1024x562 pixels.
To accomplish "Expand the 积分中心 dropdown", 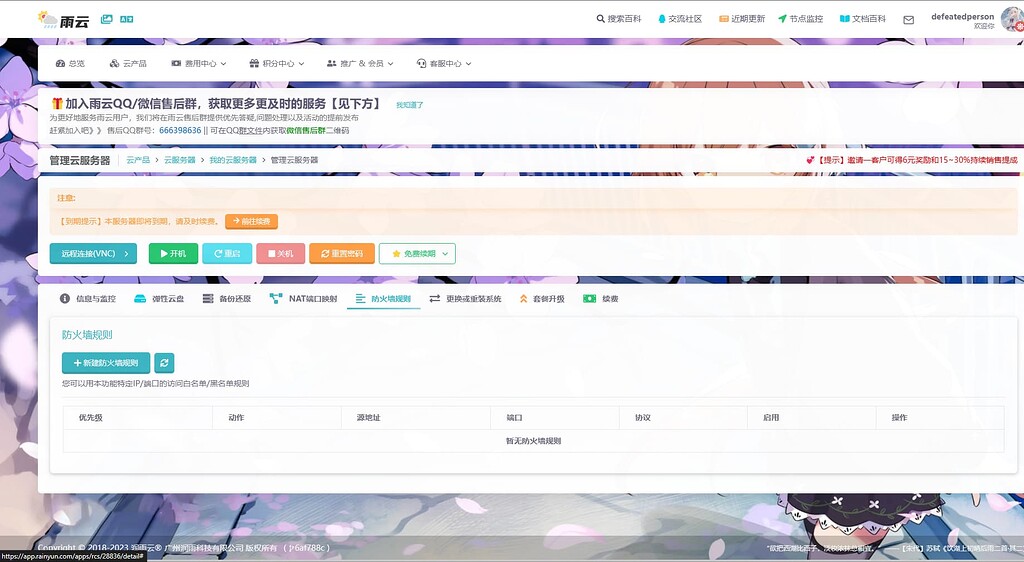I will click(x=277, y=63).
